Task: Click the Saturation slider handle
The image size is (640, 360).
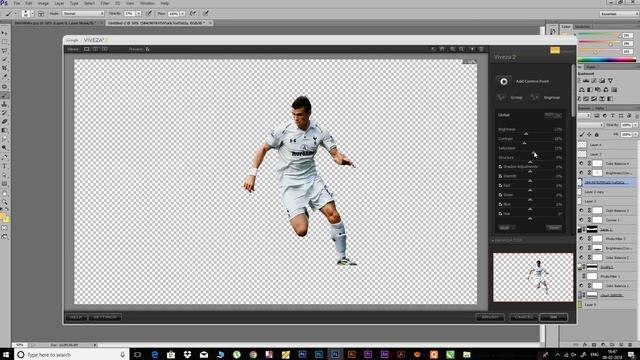Action: point(534,152)
